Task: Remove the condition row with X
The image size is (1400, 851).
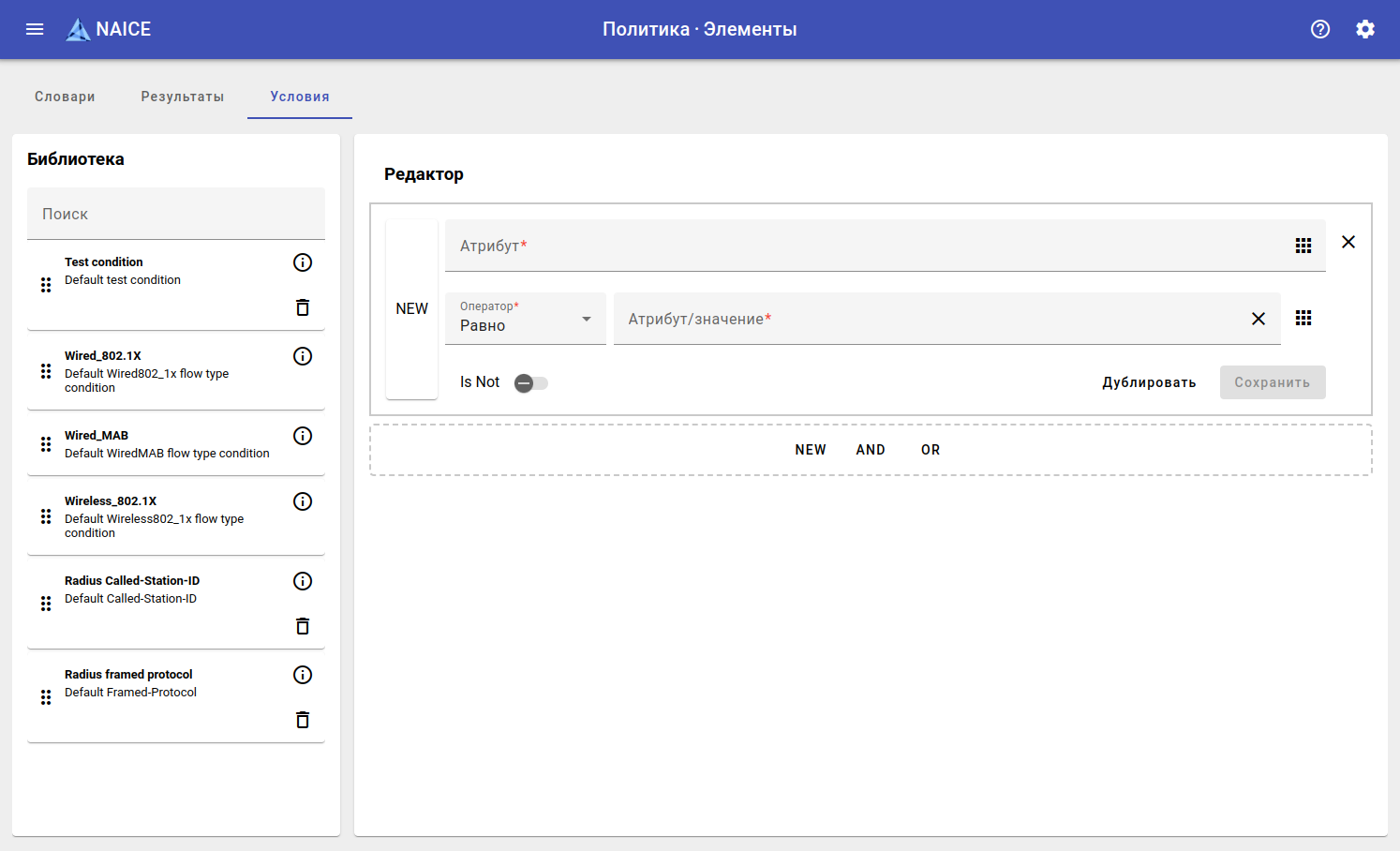Action: (1348, 242)
